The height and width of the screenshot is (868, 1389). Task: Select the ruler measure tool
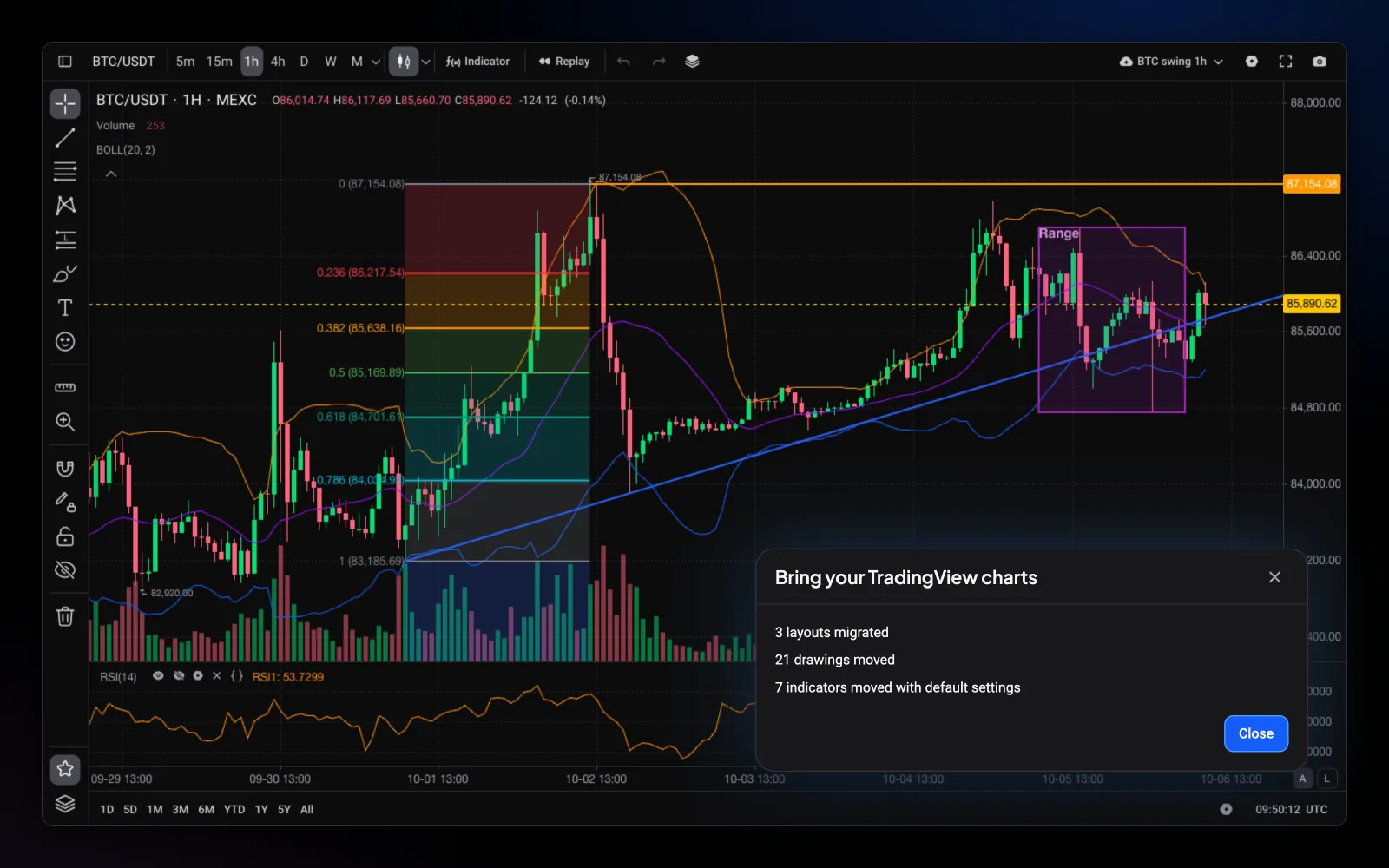pyautogui.click(x=65, y=387)
